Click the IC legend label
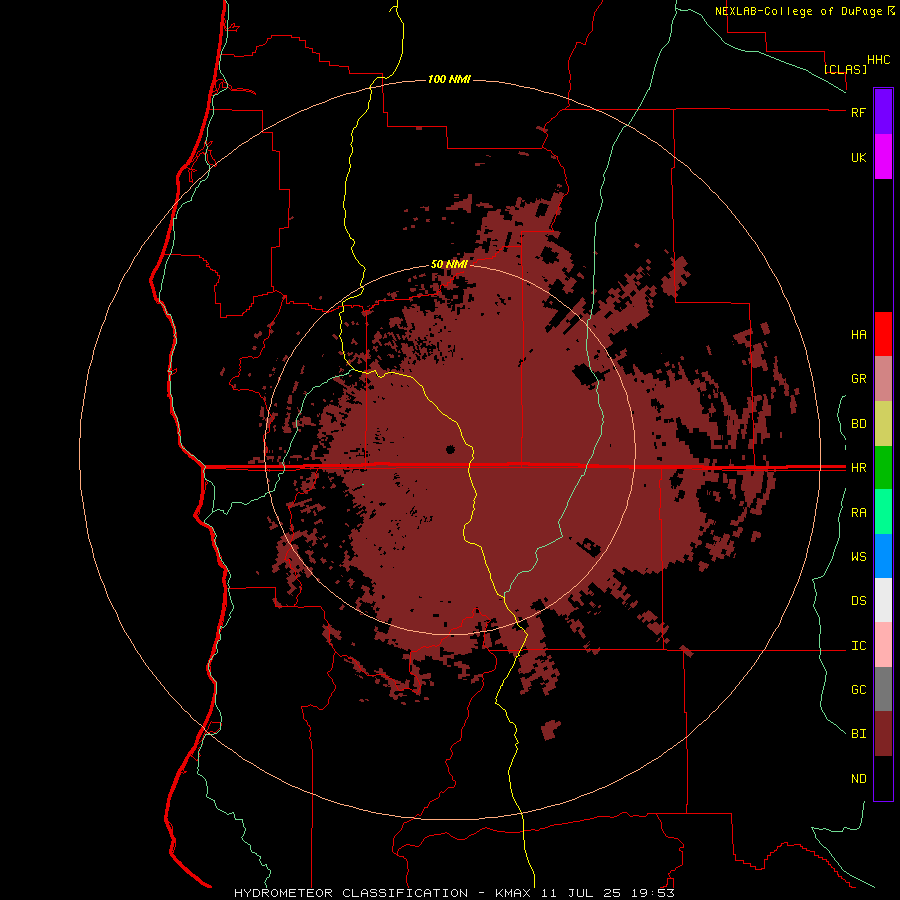This screenshot has width=900, height=900. pos(858,646)
